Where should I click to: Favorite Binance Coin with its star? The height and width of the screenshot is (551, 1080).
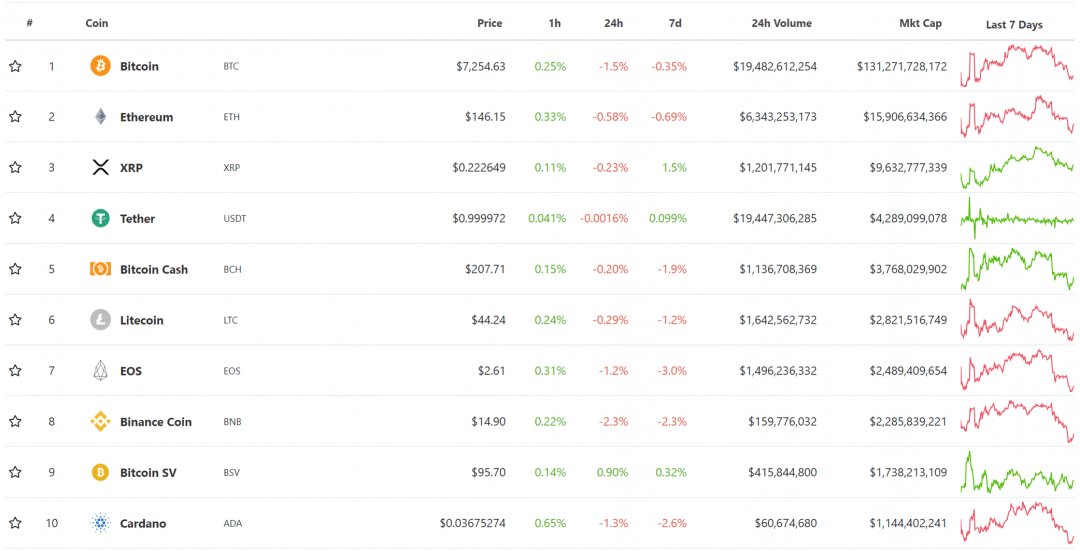(x=15, y=422)
